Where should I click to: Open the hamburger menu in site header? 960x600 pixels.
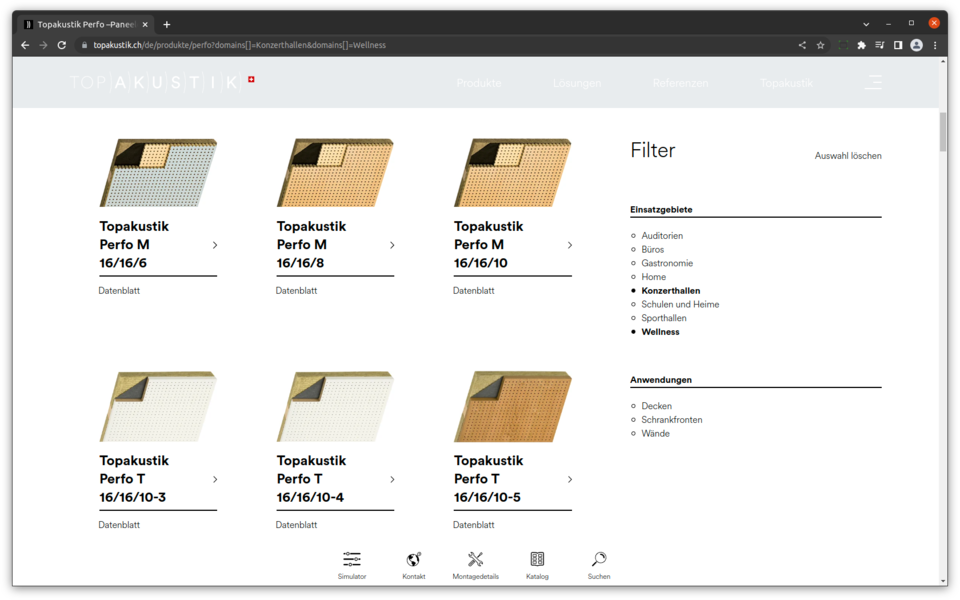pos(873,82)
